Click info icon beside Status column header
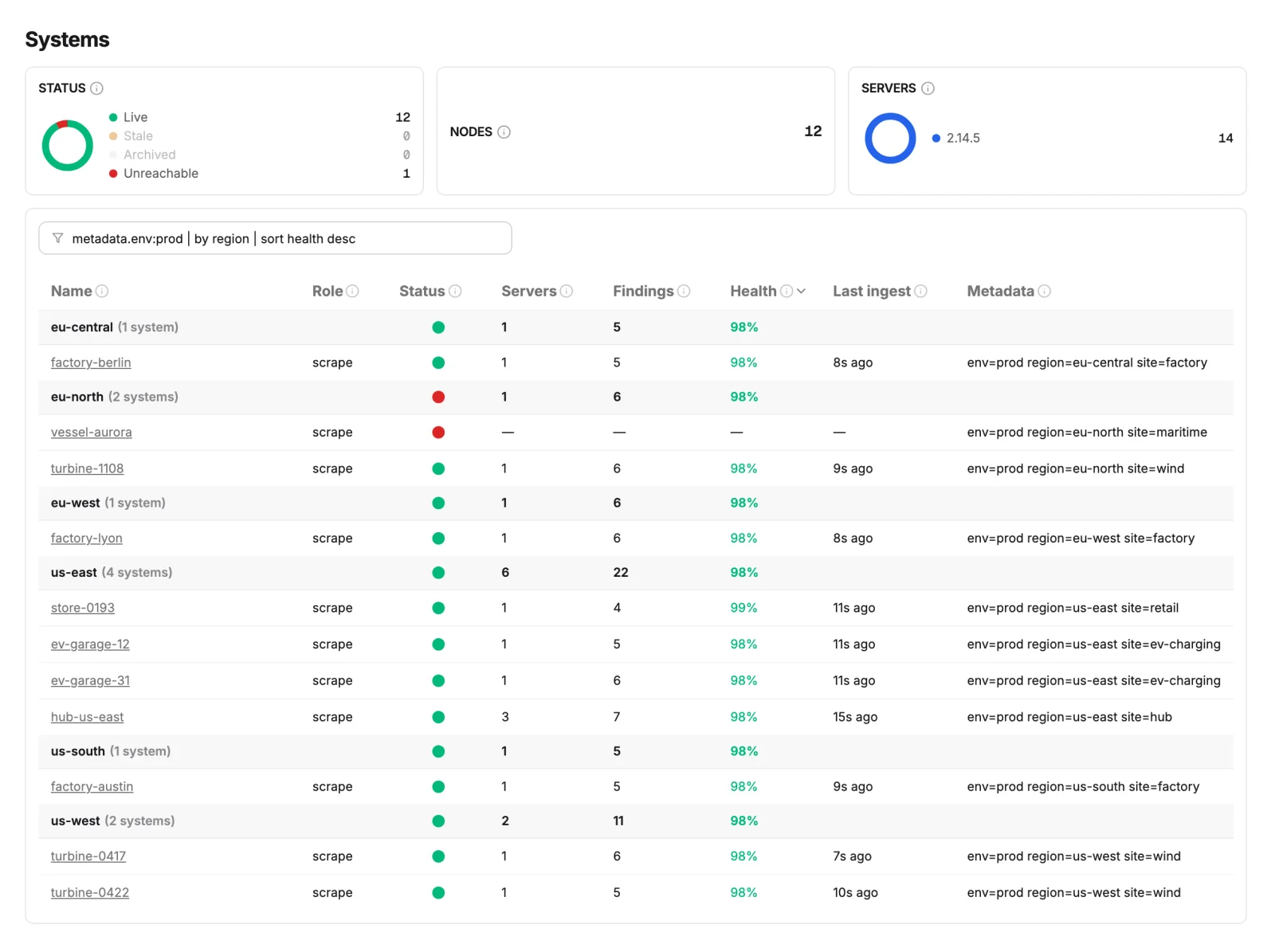 pyautogui.click(x=455, y=292)
